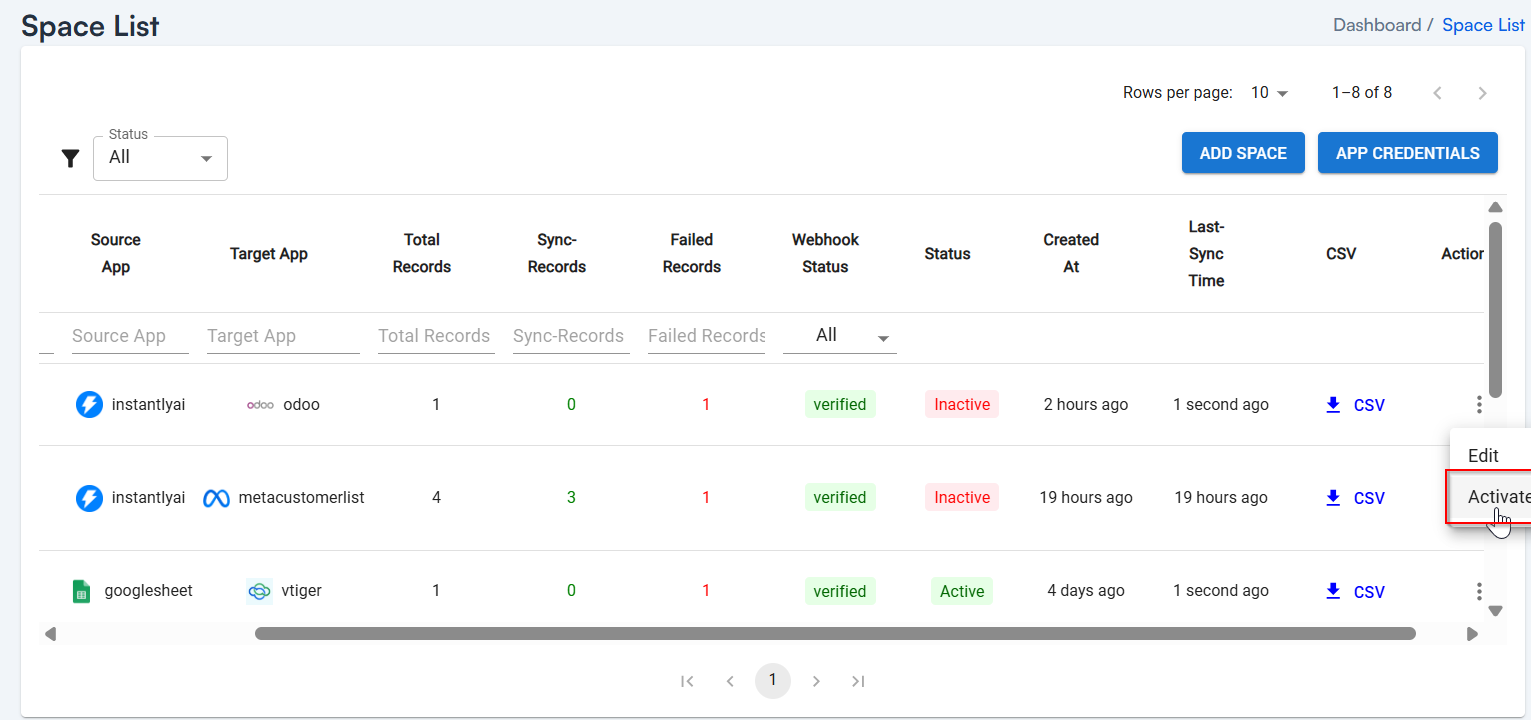Download CSV for the metacustomerlist row

click(x=1355, y=498)
